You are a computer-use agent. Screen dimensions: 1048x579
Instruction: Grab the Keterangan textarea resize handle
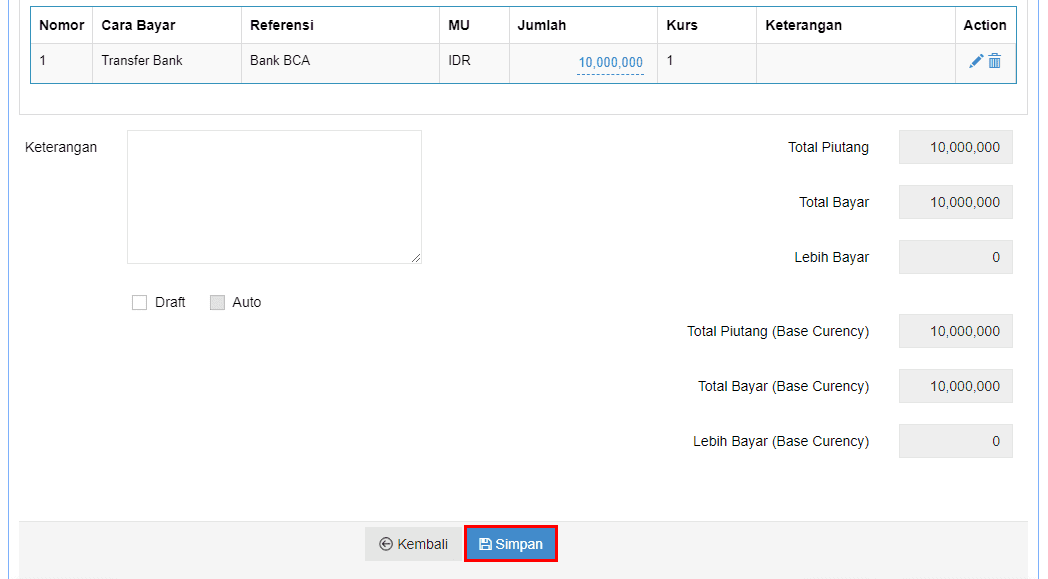(416, 258)
